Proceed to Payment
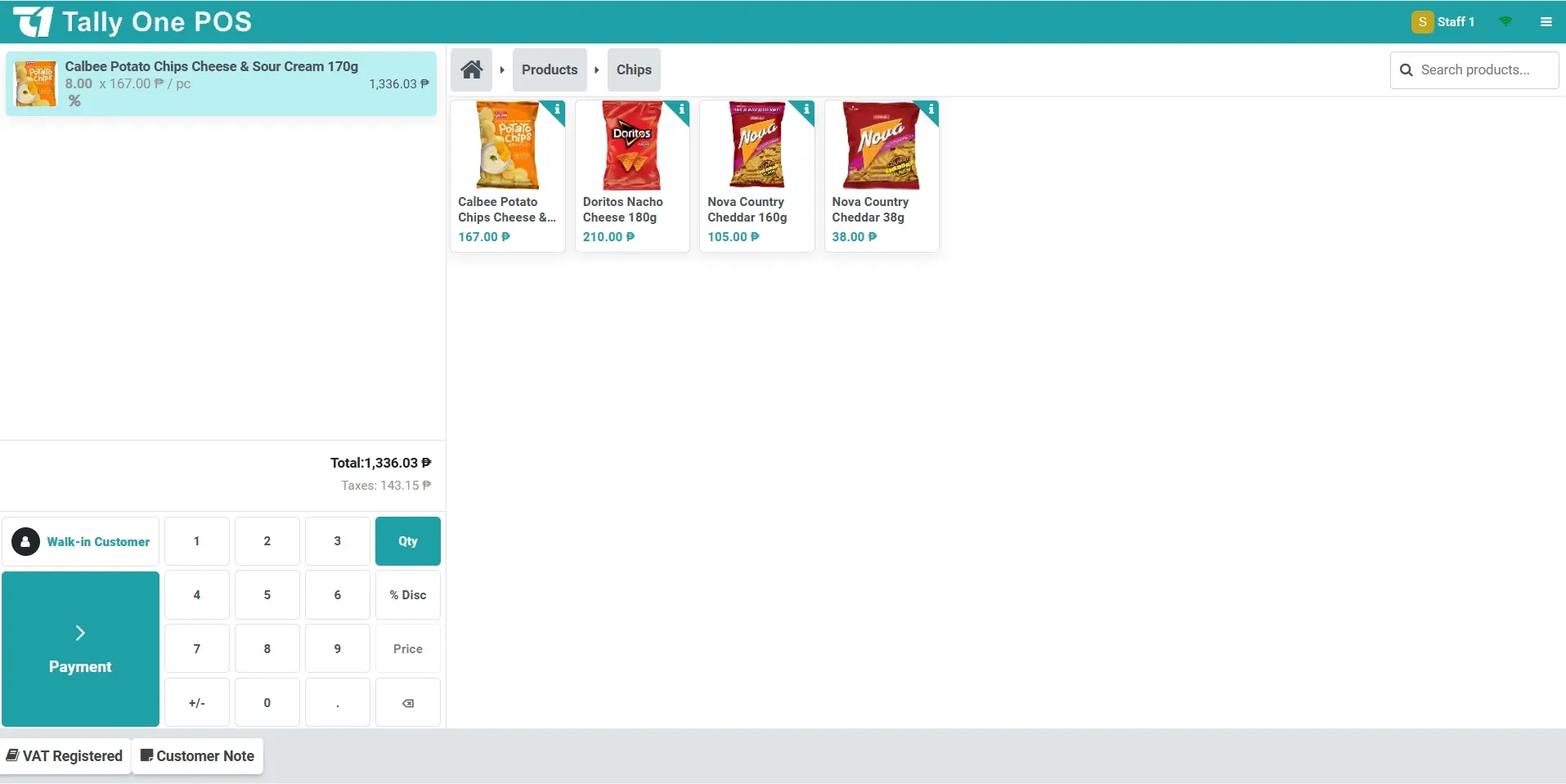The image size is (1566, 784). click(x=80, y=649)
